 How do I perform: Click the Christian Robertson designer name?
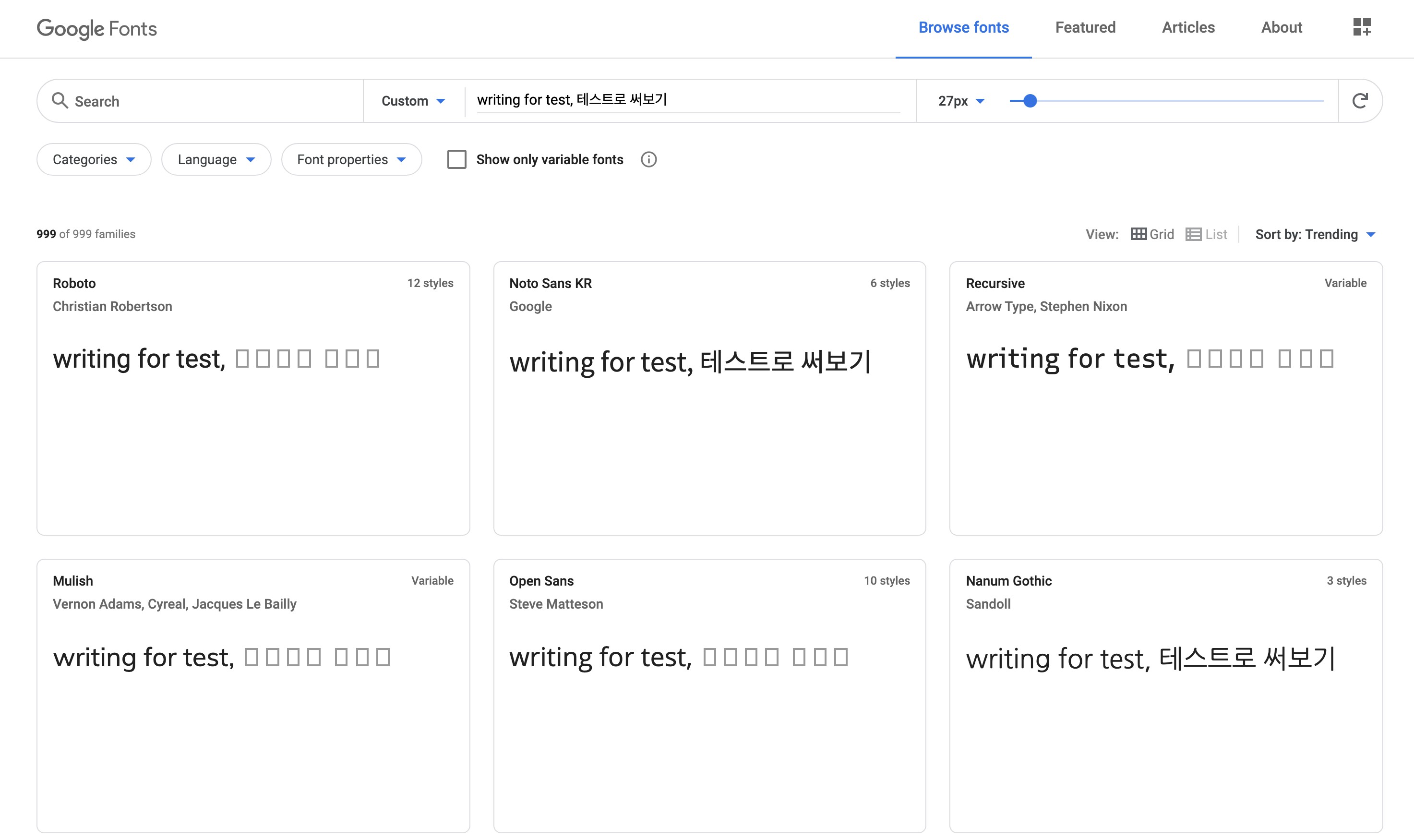[112, 306]
